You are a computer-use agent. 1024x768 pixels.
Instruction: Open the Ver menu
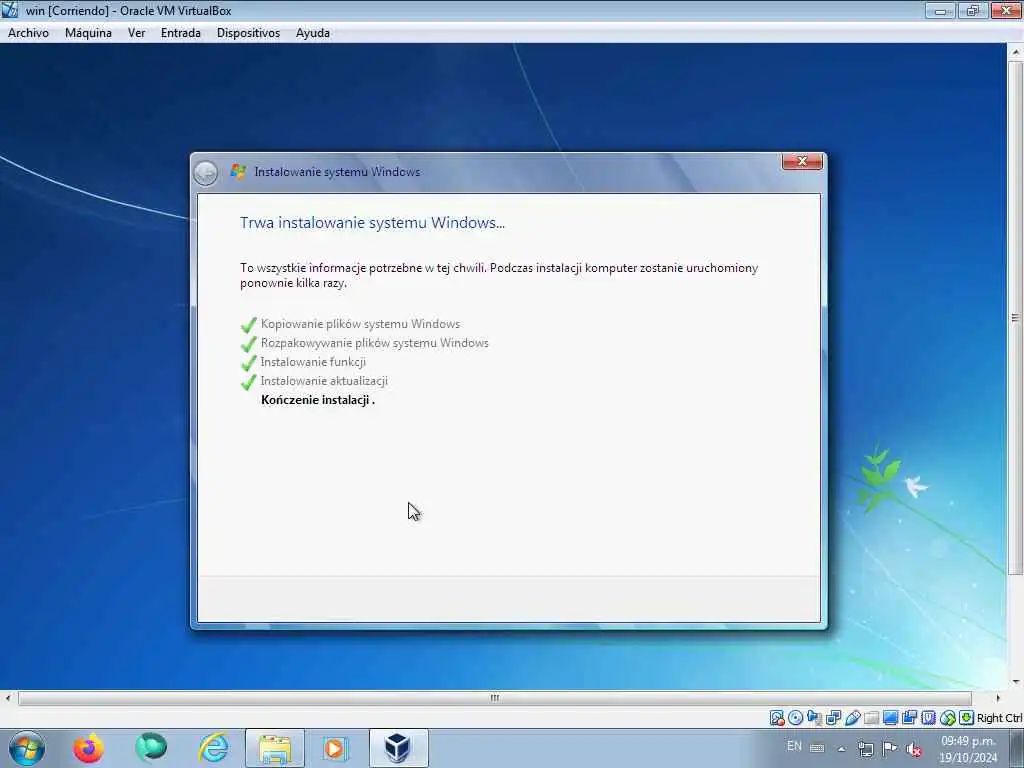(x=136, y=33)
